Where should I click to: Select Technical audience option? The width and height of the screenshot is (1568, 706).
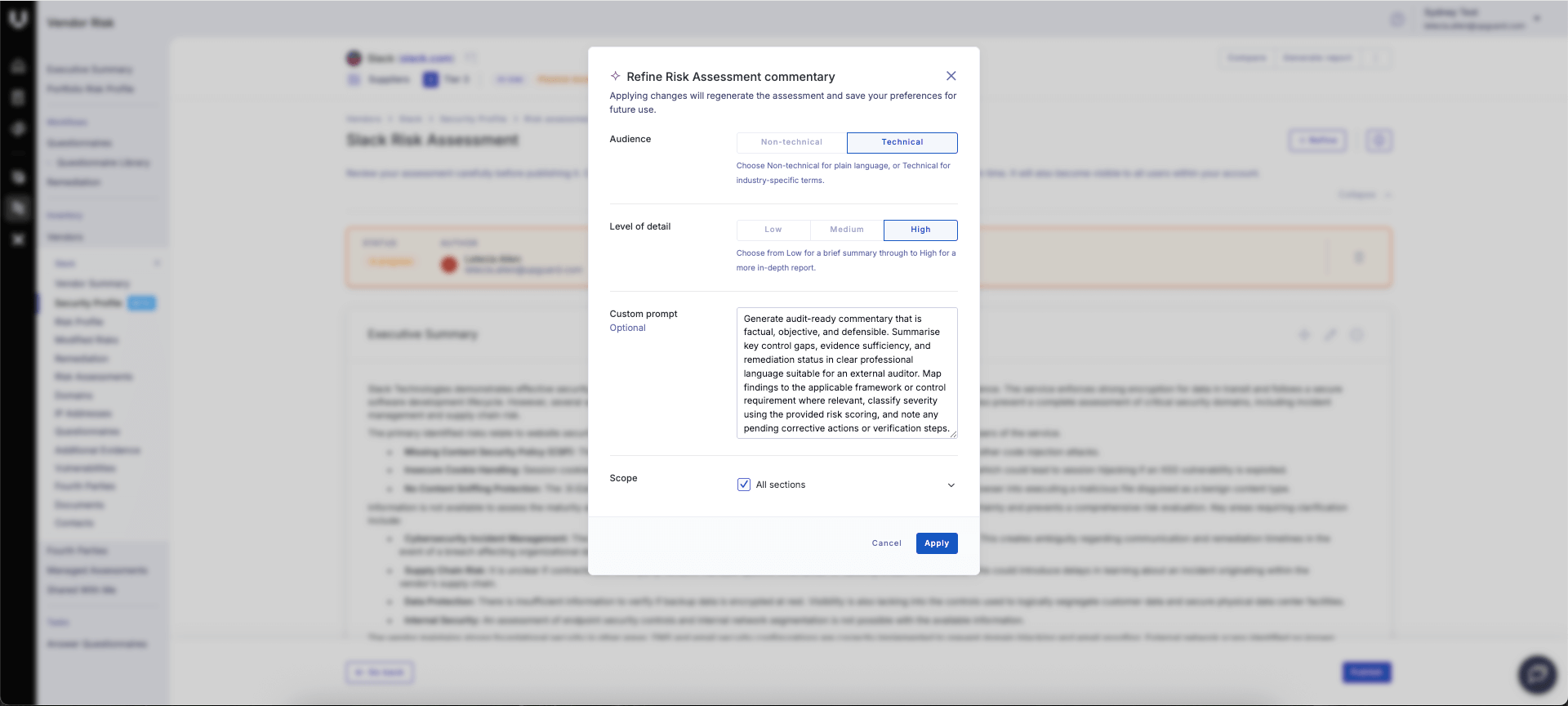tap(902, 142)
